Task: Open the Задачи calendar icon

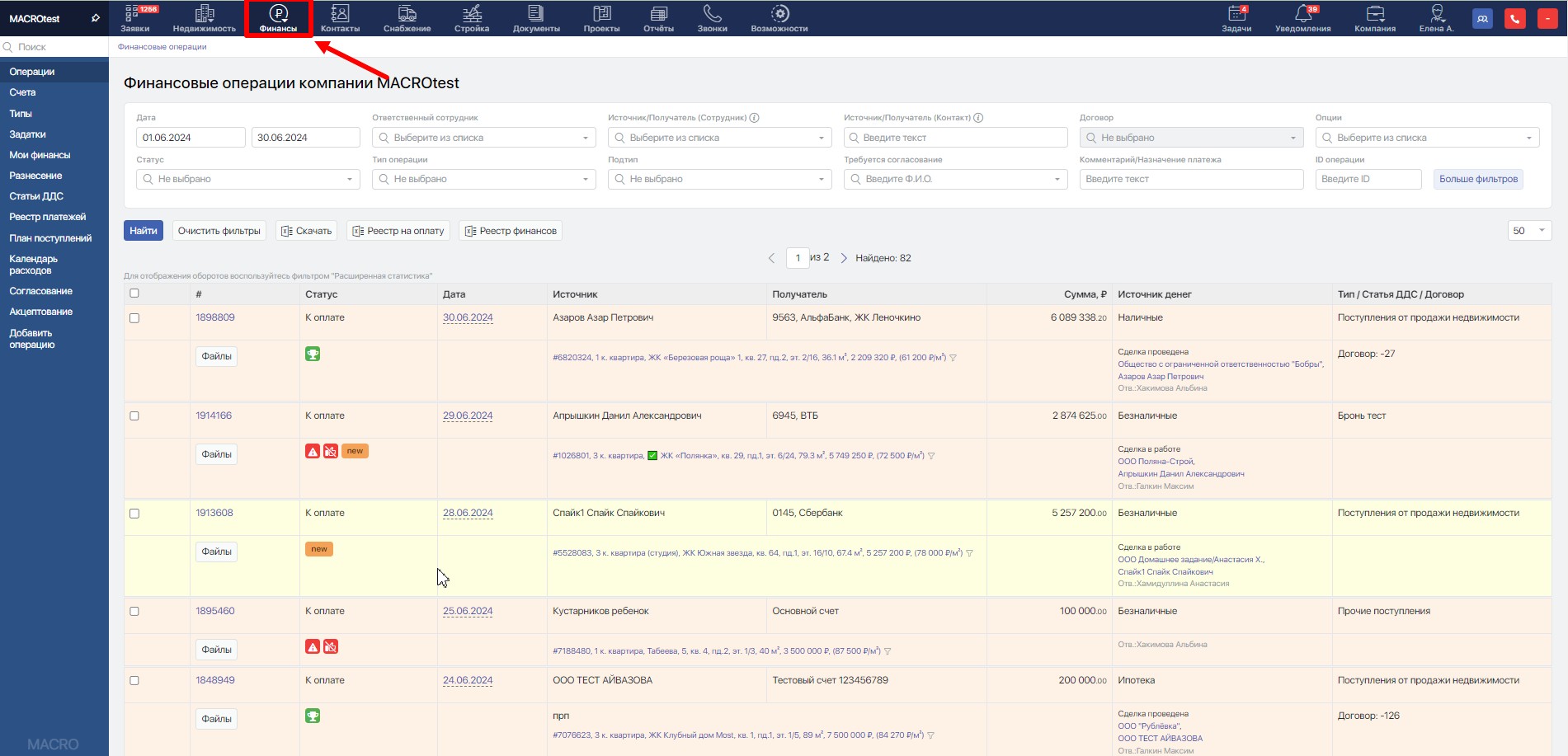Action: tap(1236, 14)
